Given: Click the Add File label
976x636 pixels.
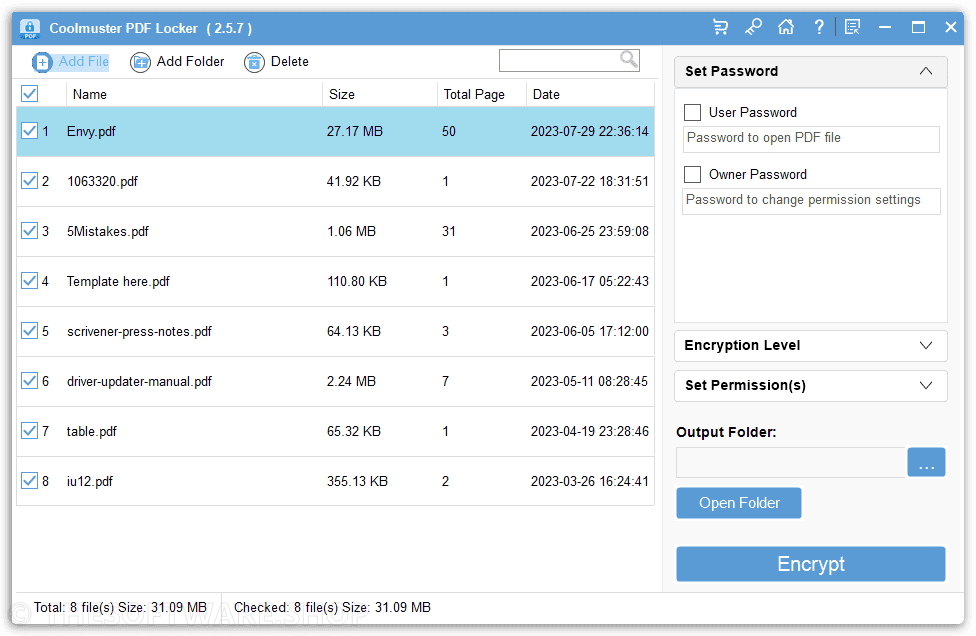Looking at the screenshot, I should click(x=83, y=62).
